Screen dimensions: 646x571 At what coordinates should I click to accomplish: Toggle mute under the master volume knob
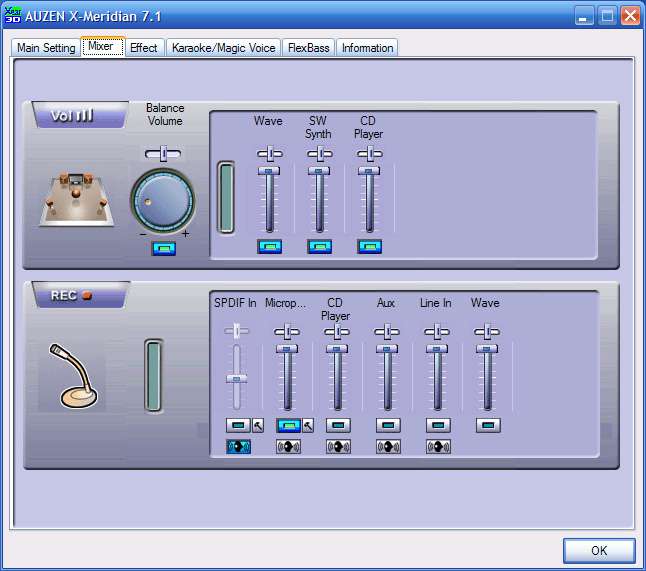pos(164,248)
